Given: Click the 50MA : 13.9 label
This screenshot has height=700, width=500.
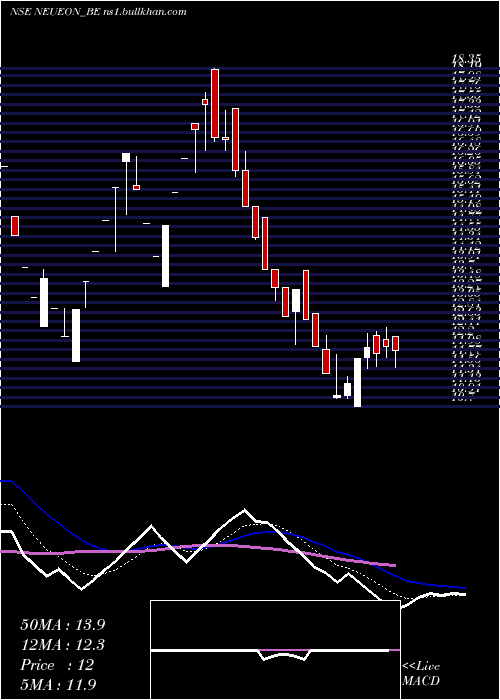Looking at the screenshot, I should click(63, 625).
